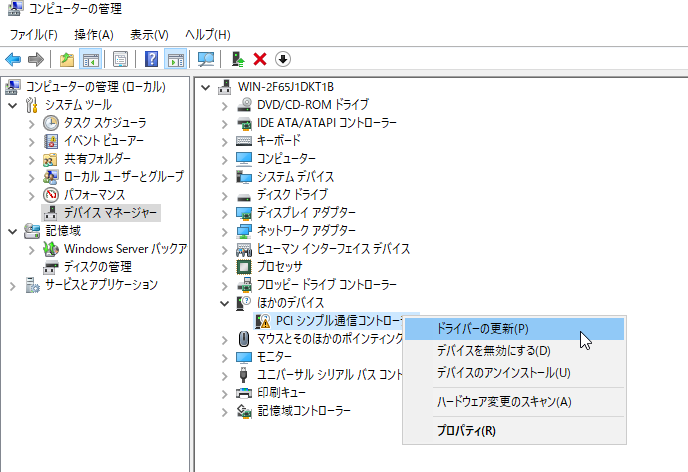Open the 表示(V) menu
The image size is (688, 472).
pyautogui.click(x=150, y=35)
